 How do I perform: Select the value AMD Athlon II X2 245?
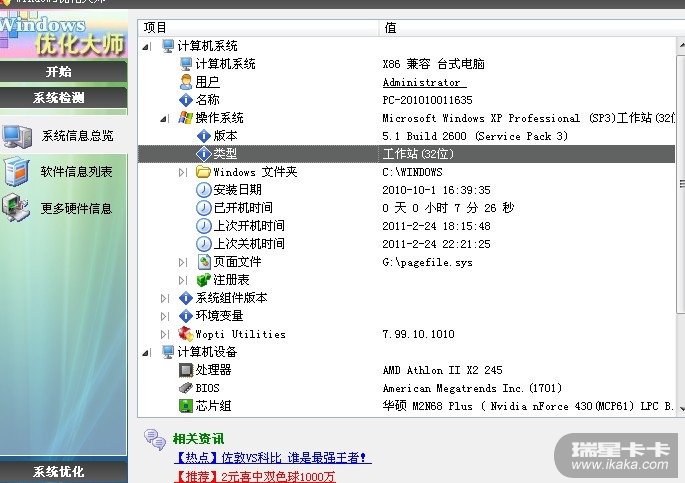(442, 370)
